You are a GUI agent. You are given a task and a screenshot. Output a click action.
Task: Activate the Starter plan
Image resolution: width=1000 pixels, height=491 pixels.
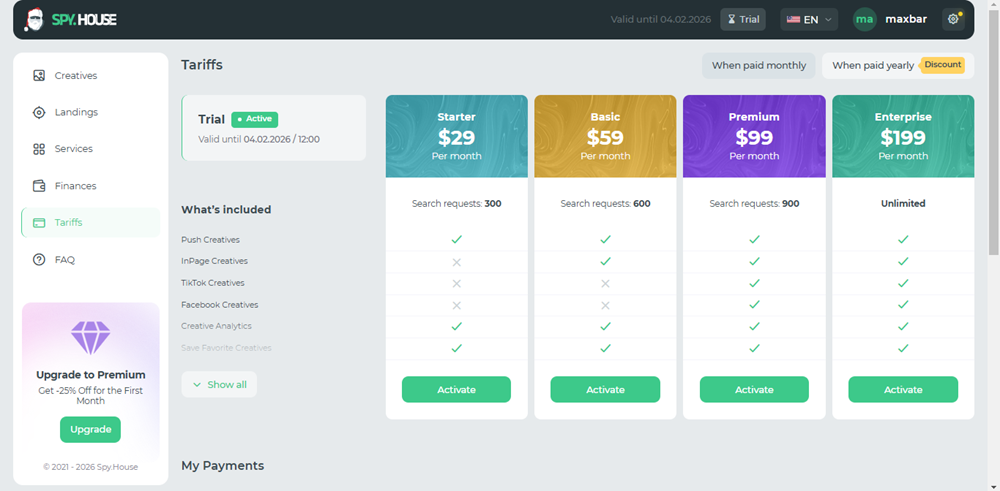[456, 390]
